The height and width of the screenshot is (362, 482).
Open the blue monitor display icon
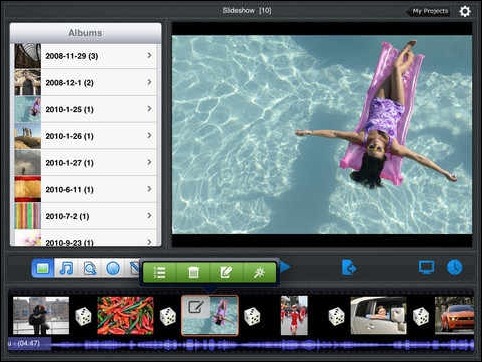426,267
